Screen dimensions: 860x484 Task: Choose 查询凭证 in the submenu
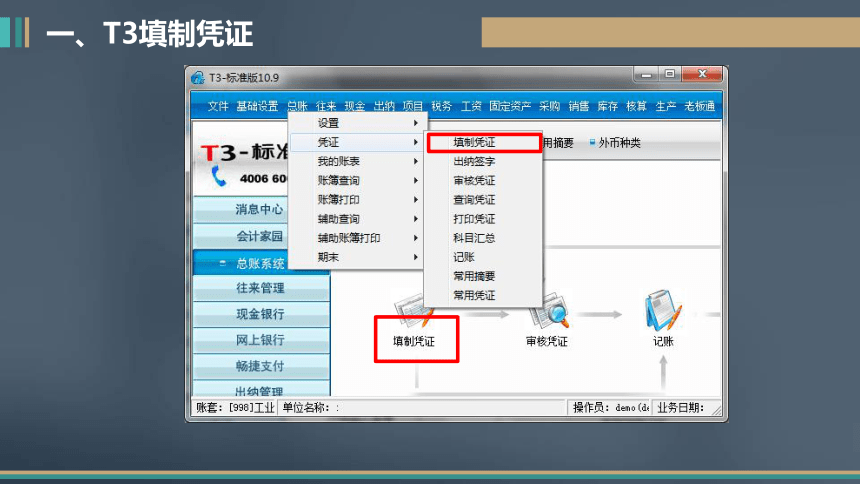(484, 200)
